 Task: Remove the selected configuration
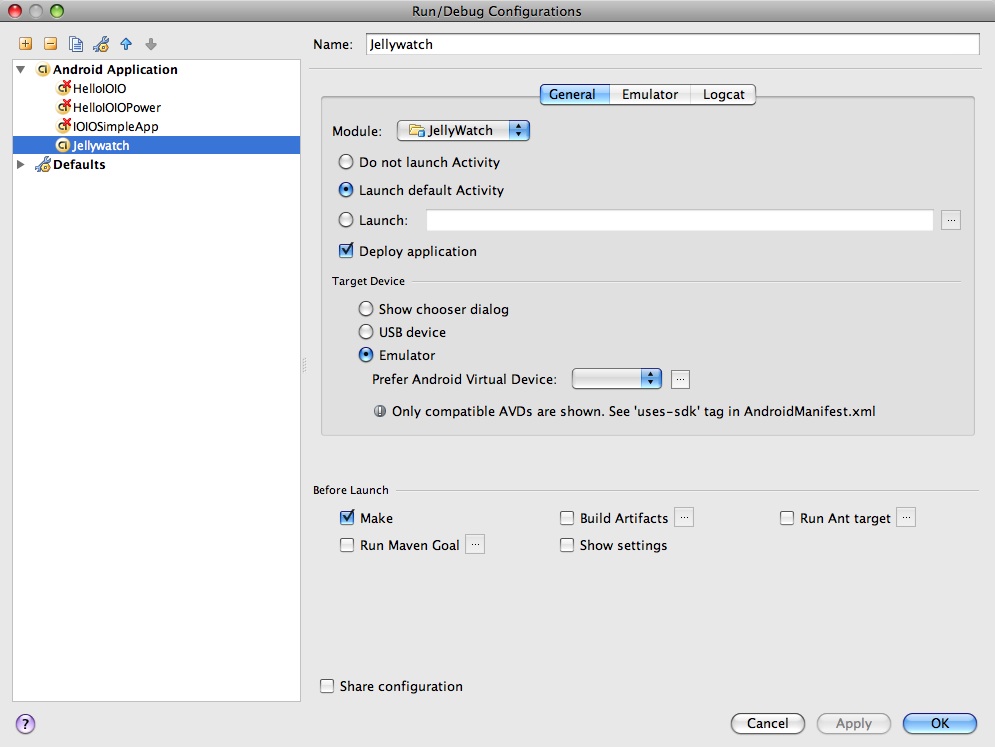pos(51,43)
